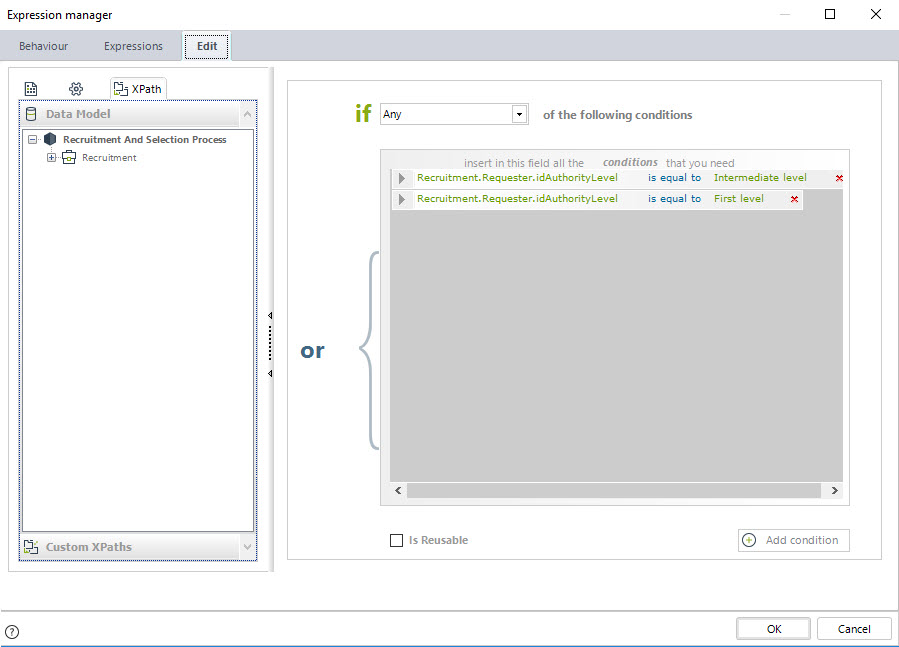Expand the Recruitment tree node
This screenshot has height=647, width=899.
point(52,158)
